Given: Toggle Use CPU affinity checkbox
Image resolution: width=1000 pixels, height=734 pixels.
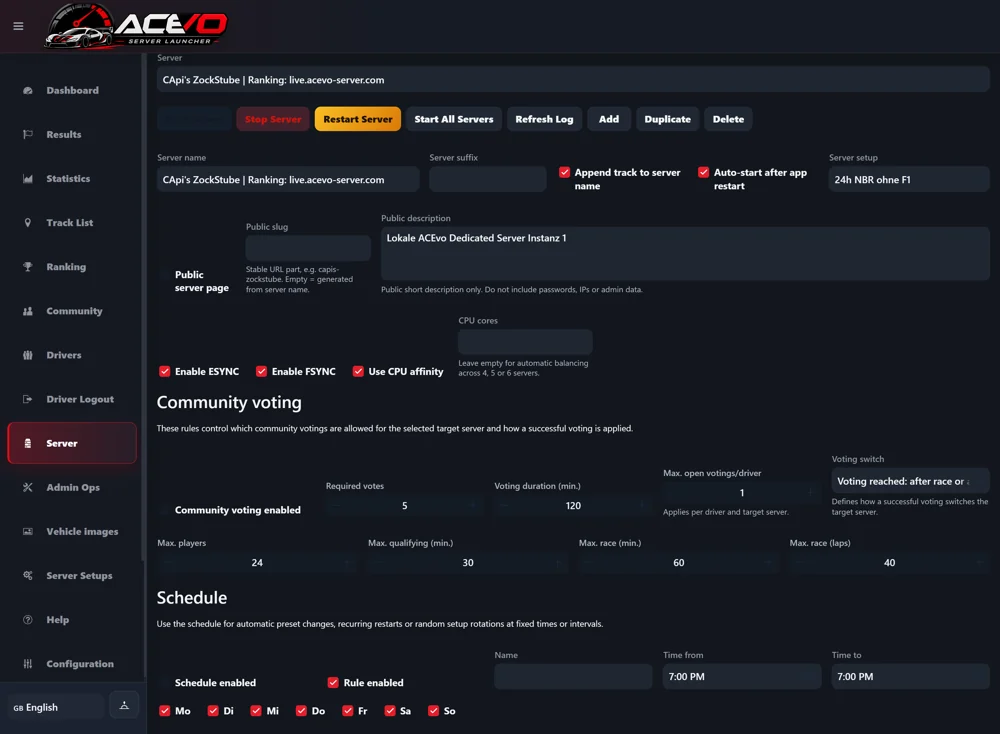Looking at the screenshot, I should [x=358, y=371].
